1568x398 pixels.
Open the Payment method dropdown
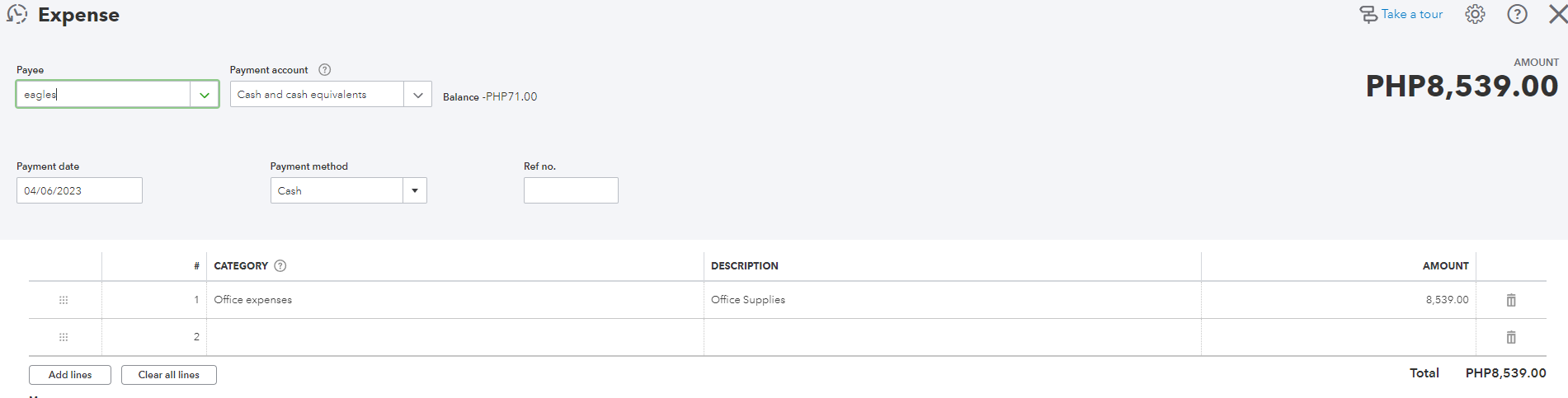[414, 191]
